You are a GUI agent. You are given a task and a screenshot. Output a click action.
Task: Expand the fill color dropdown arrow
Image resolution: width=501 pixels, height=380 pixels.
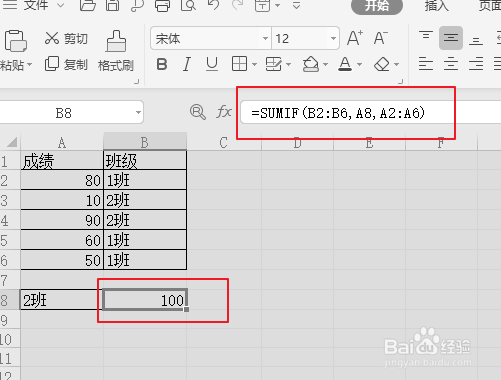(x=325, y=64)
